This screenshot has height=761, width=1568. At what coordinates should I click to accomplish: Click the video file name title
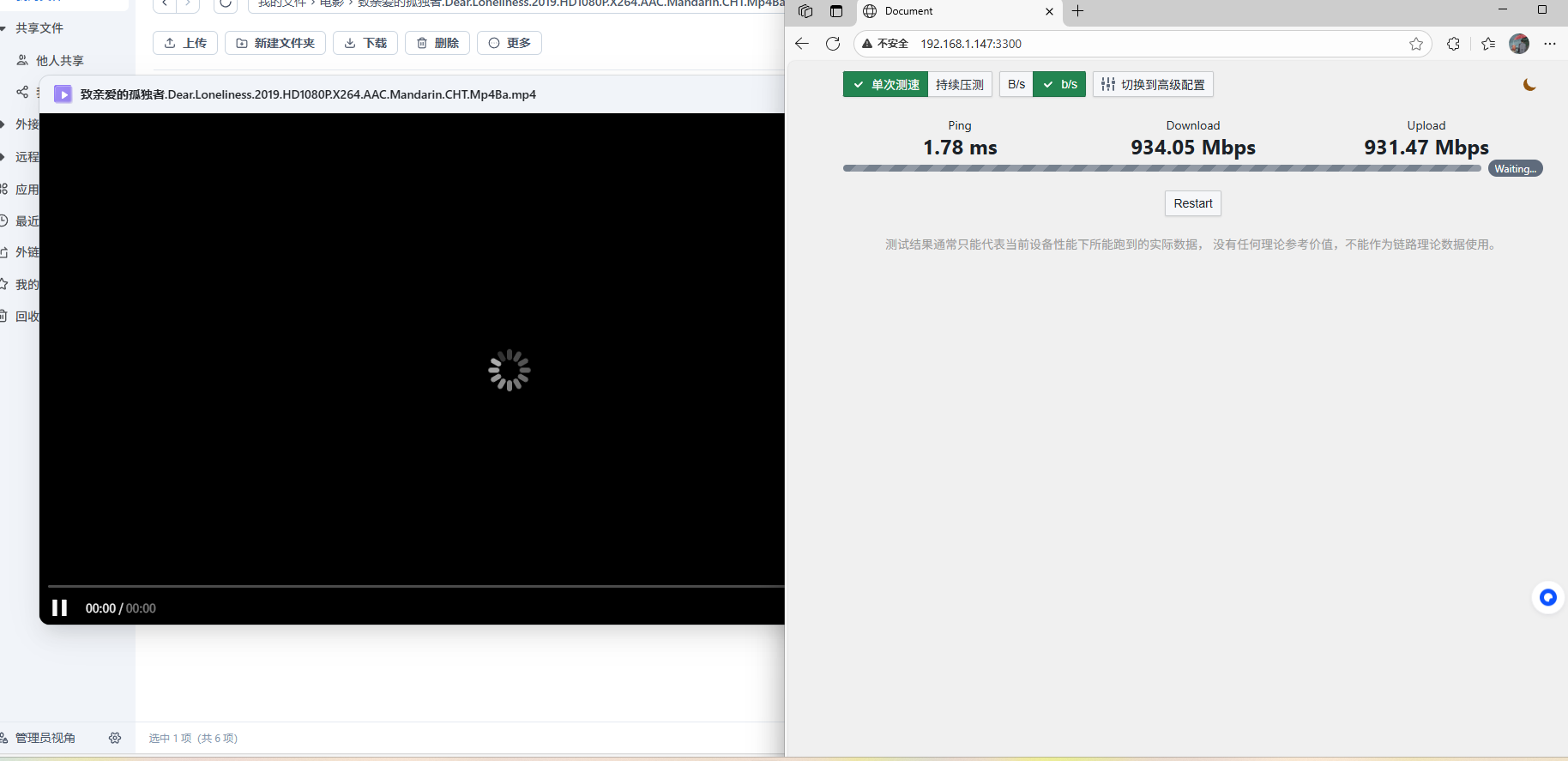coord(308,94)
